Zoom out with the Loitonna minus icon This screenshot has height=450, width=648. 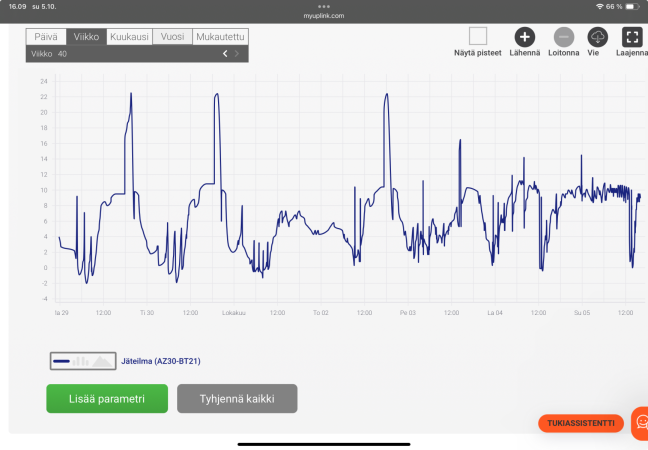point(564,37)
